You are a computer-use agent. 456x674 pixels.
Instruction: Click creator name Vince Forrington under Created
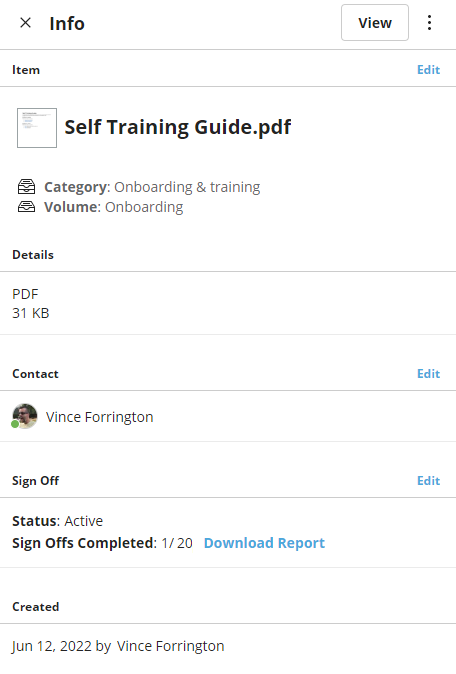pyautogui.click(x=171, y=646)
